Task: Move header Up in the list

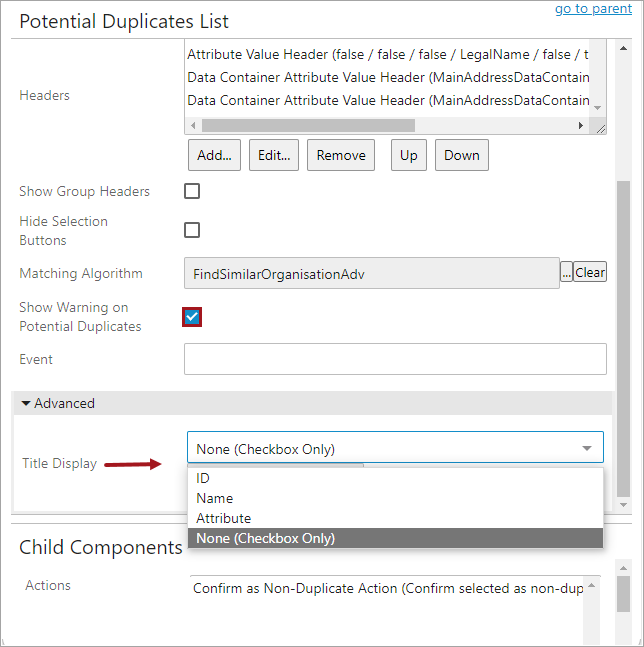Action: 409,155
